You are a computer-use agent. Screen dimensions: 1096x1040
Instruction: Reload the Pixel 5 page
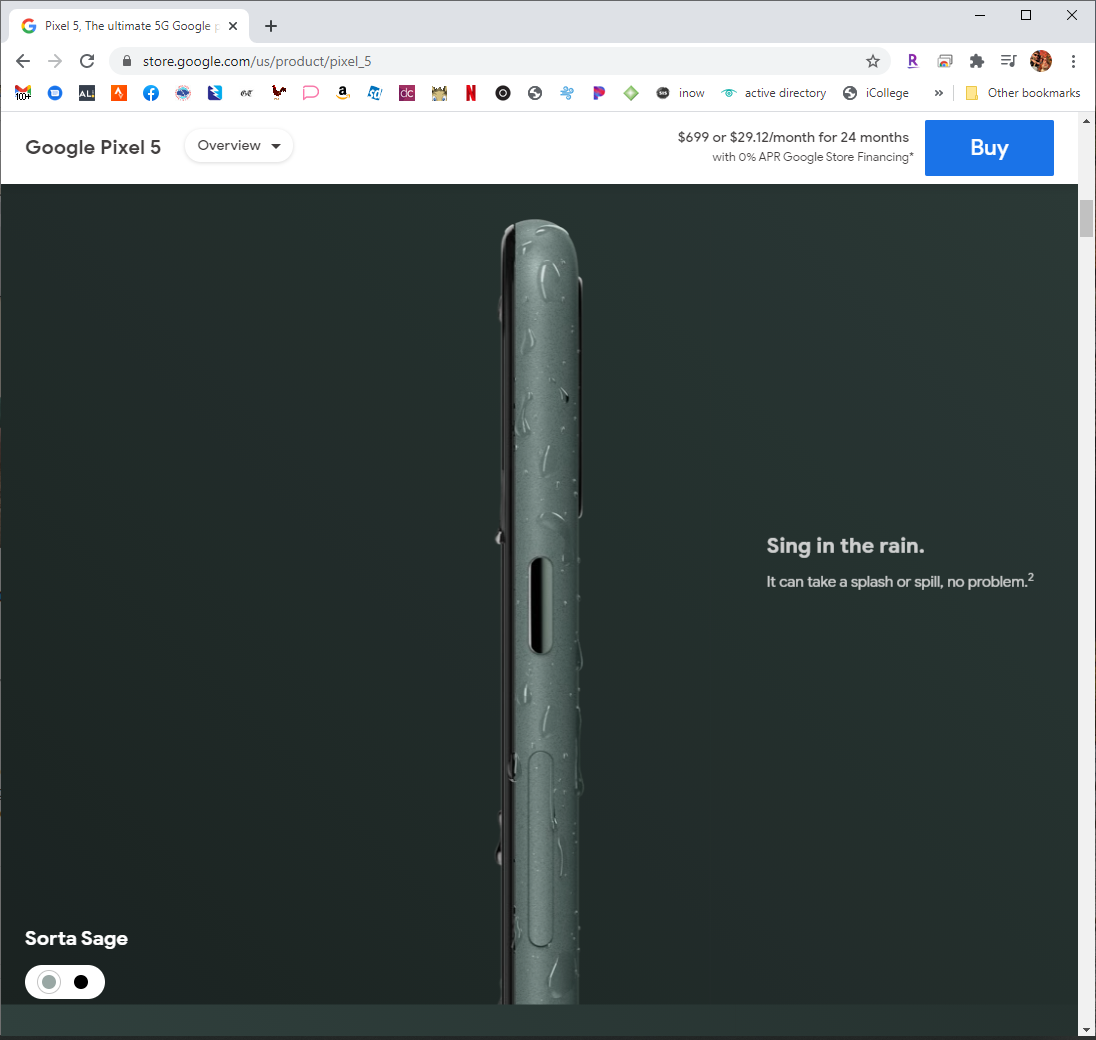(87, 61)
